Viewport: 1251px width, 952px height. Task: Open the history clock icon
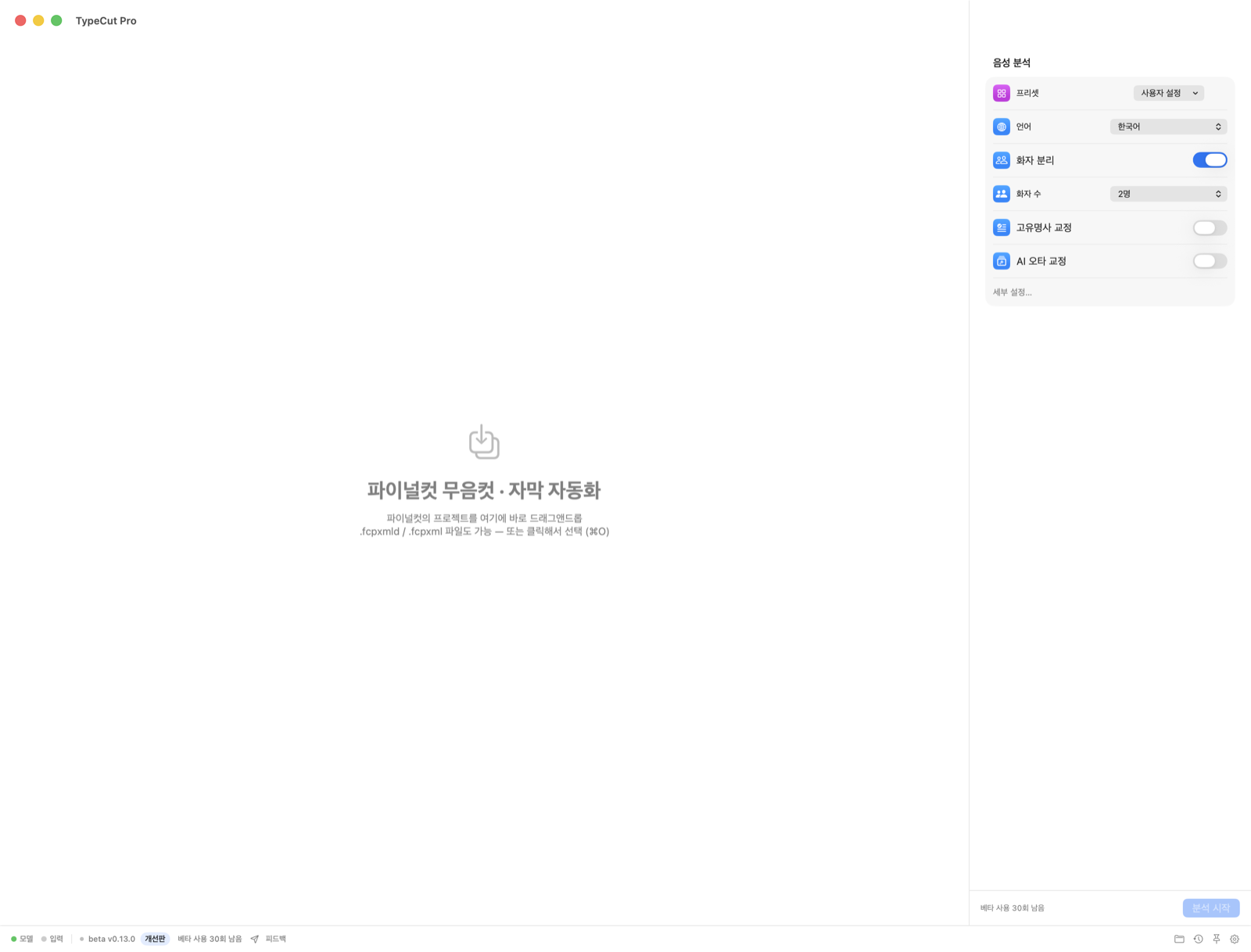[1198, 939]
